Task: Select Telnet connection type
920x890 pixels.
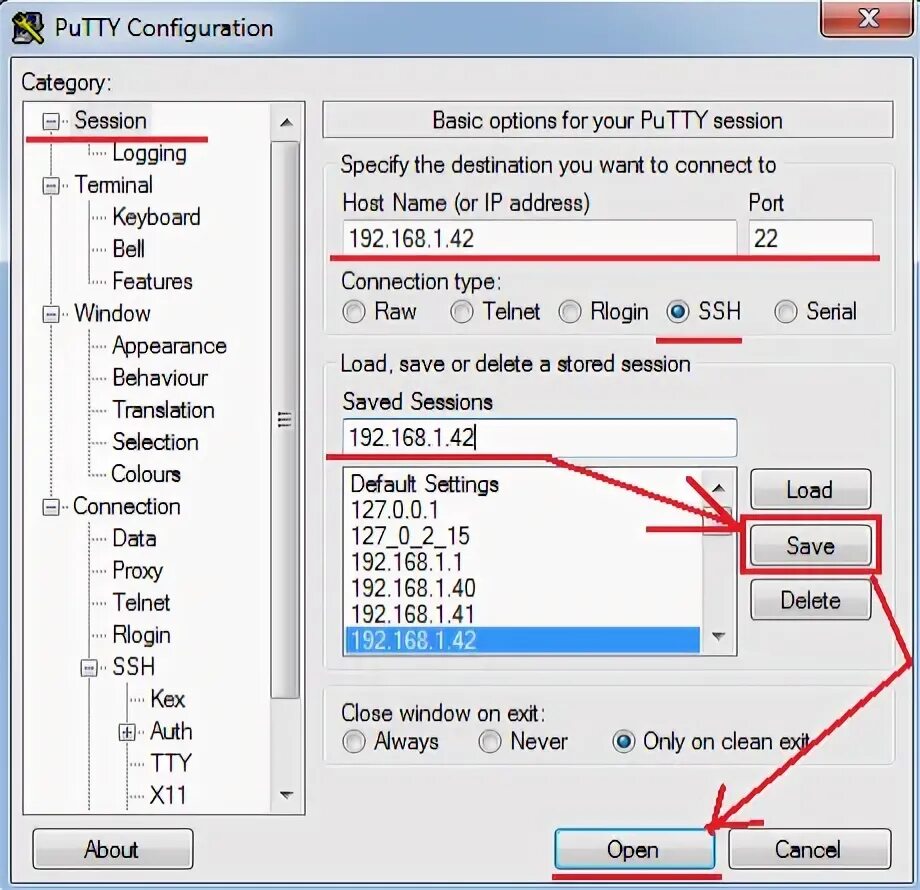Action: pos(495,312)
